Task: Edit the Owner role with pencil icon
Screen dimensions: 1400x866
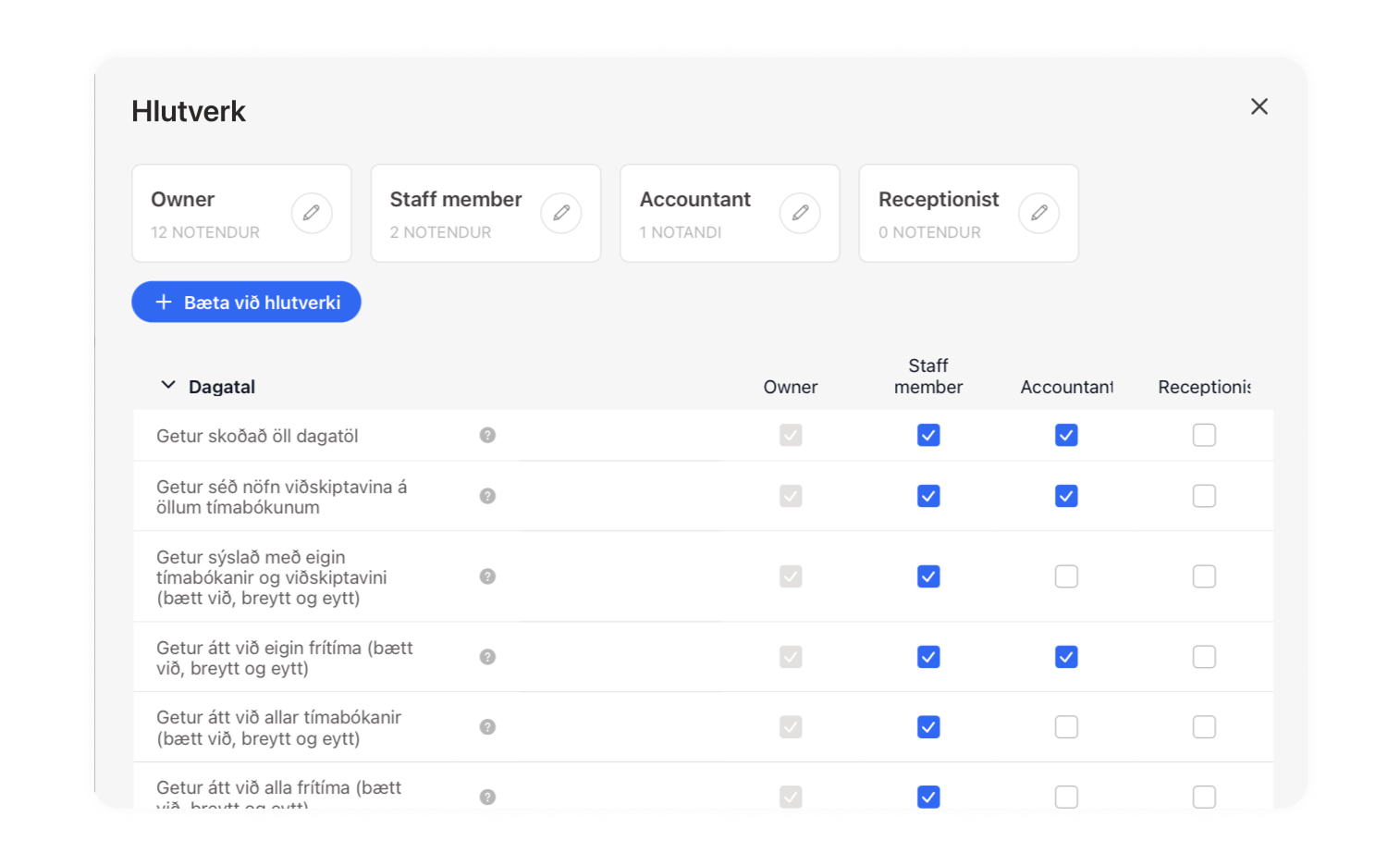Action: coord(312,213)
